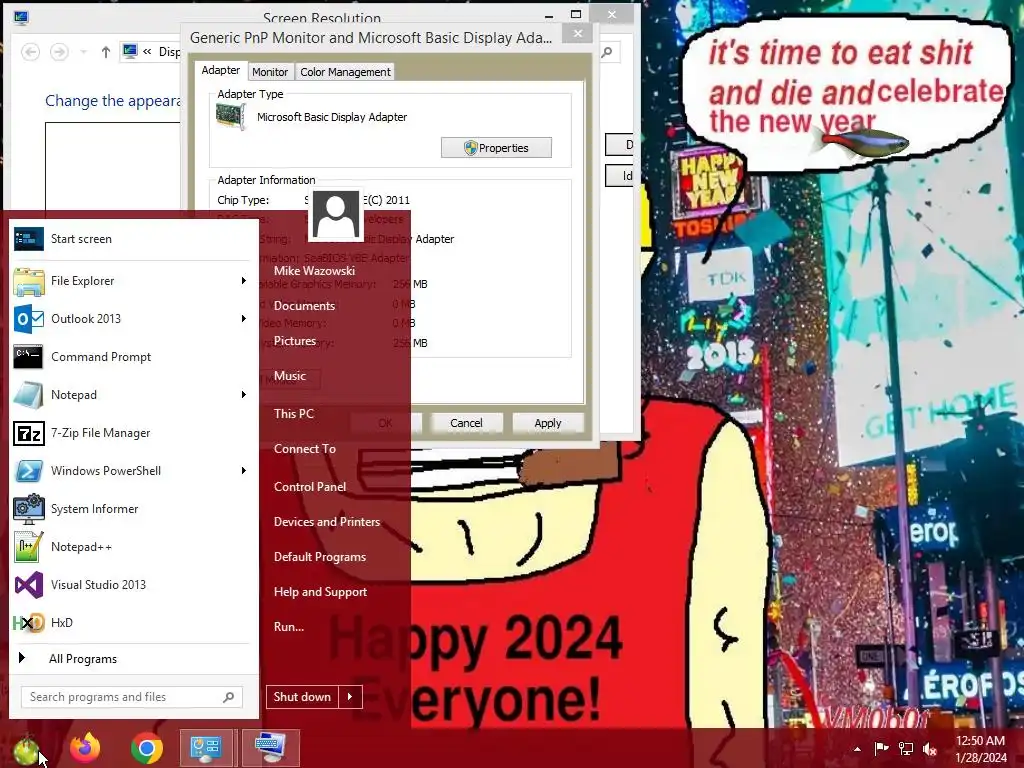Open Google Chrome from the taskbar
Screen dimensions: 1024x768
[146, 748]
